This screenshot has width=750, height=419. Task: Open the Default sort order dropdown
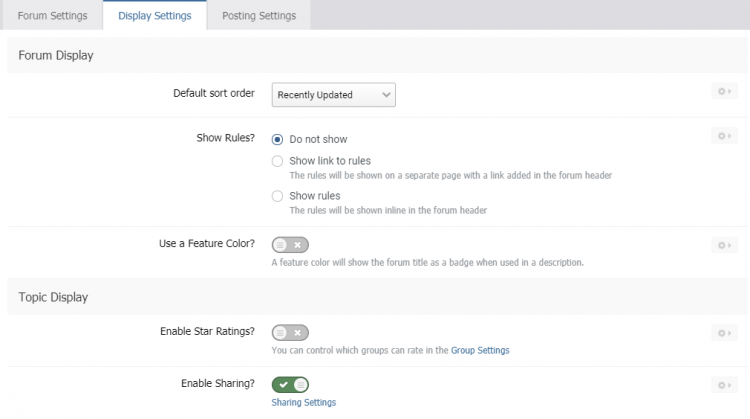pos(334,95)
